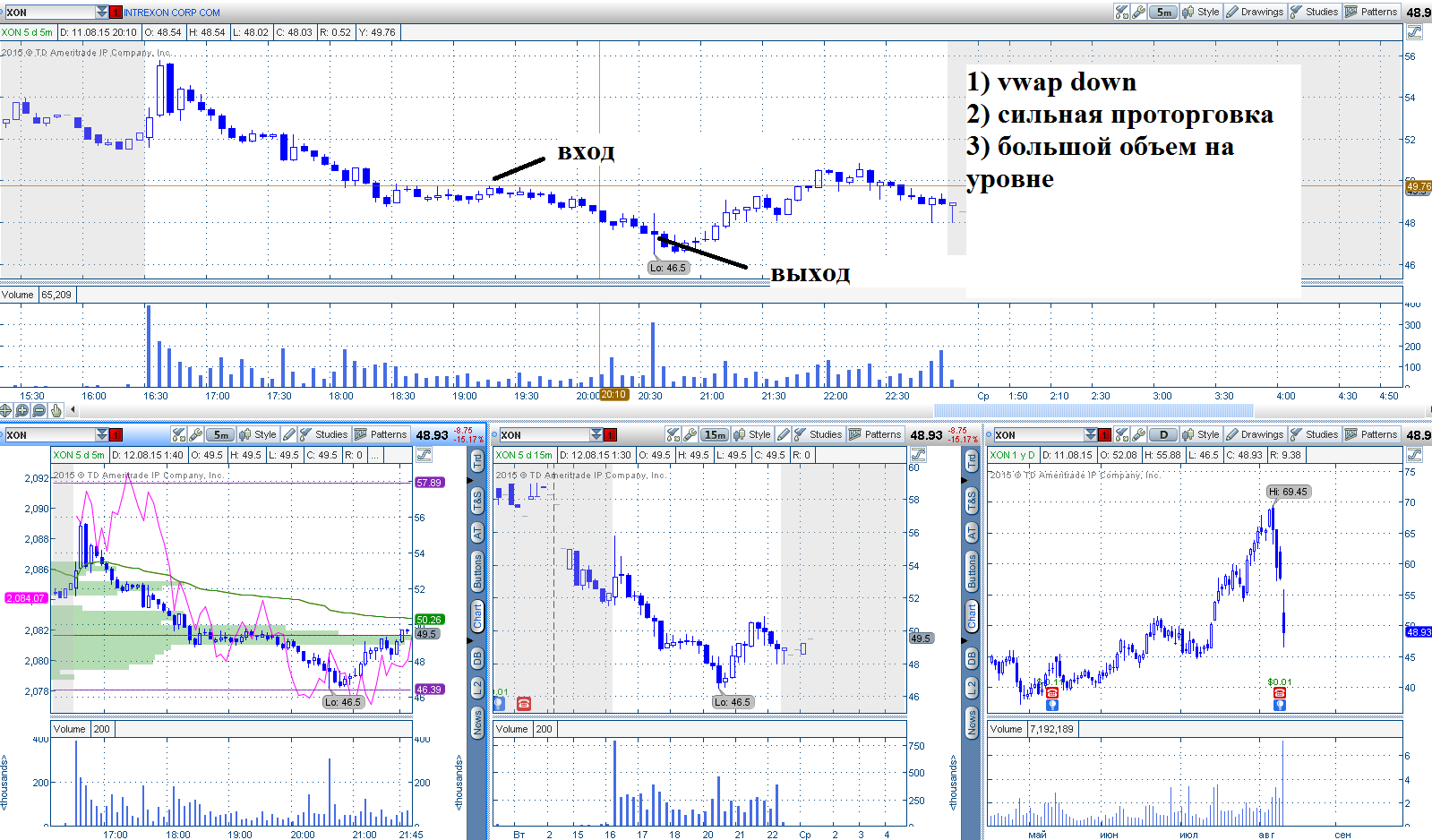
Task: Click the light bulb icon in 15m chart
Action: point(500,703)
